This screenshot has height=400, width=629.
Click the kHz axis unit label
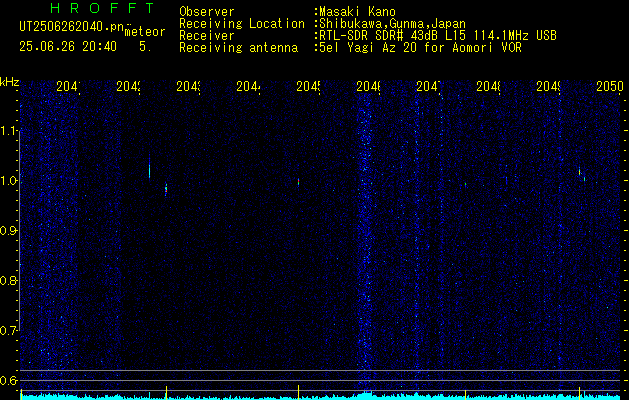[x=10, y=82]
